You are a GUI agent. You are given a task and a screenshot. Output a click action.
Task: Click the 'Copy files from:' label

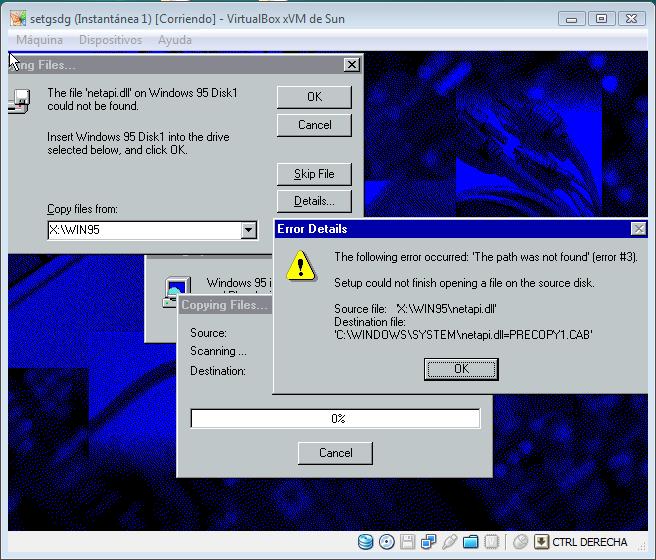(82, 209)
